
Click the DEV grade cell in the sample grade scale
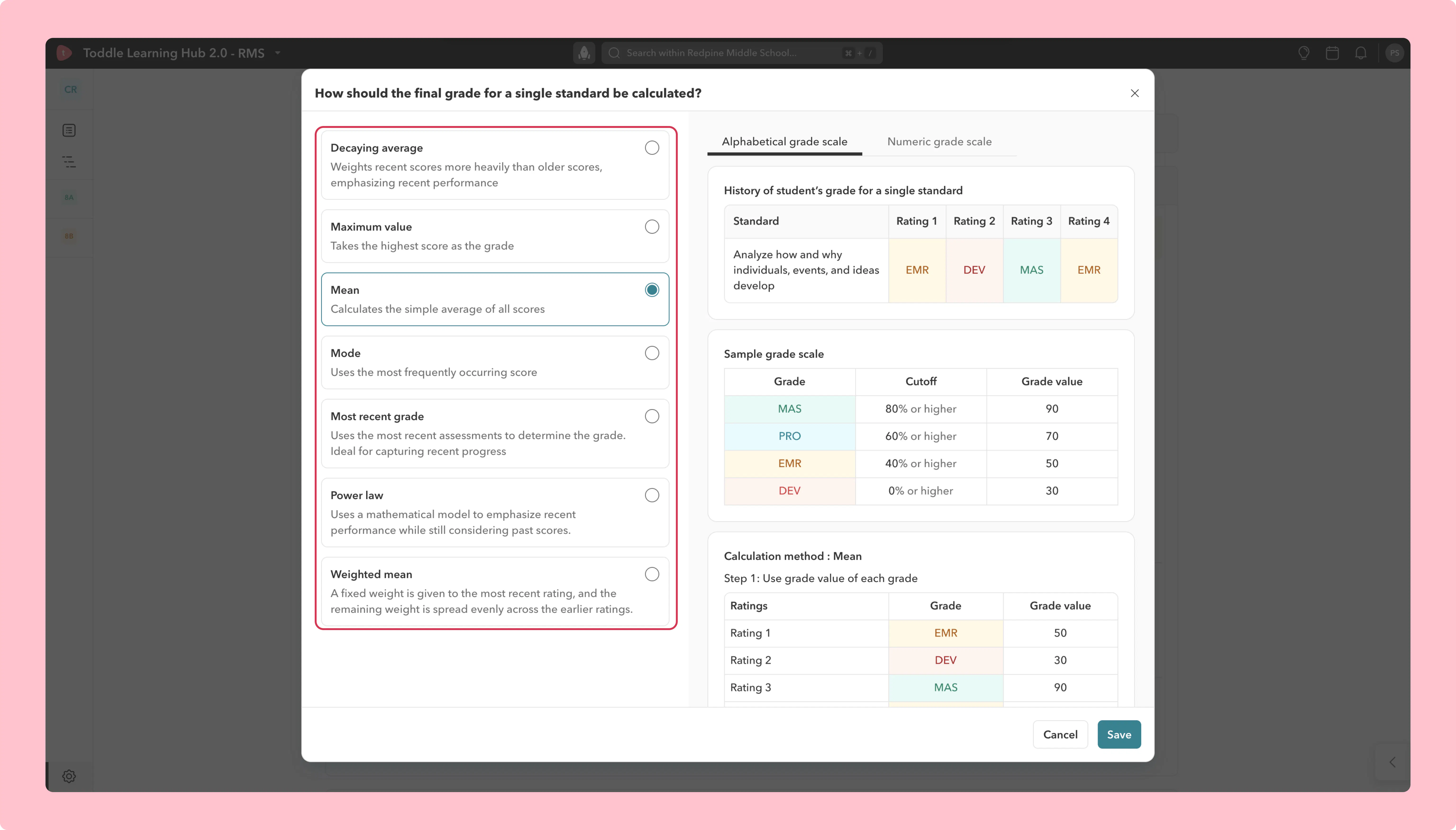click(790, 491)
